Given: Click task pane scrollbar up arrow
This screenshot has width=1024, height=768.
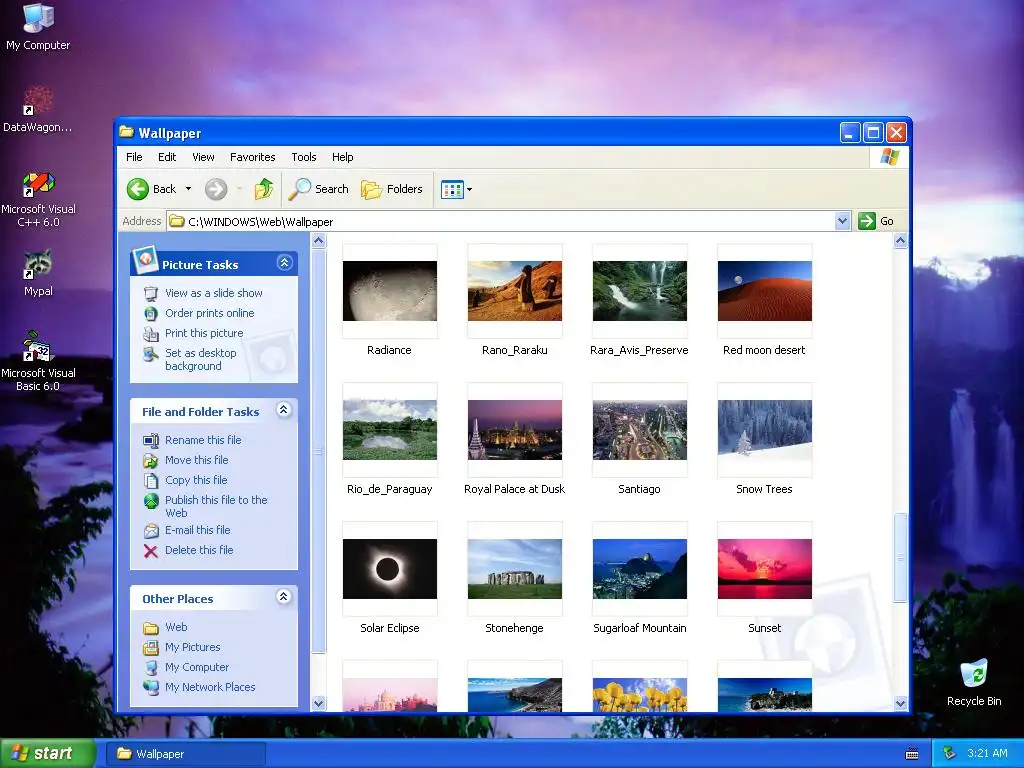Looking at the screenshot, I should click(319, 241).
